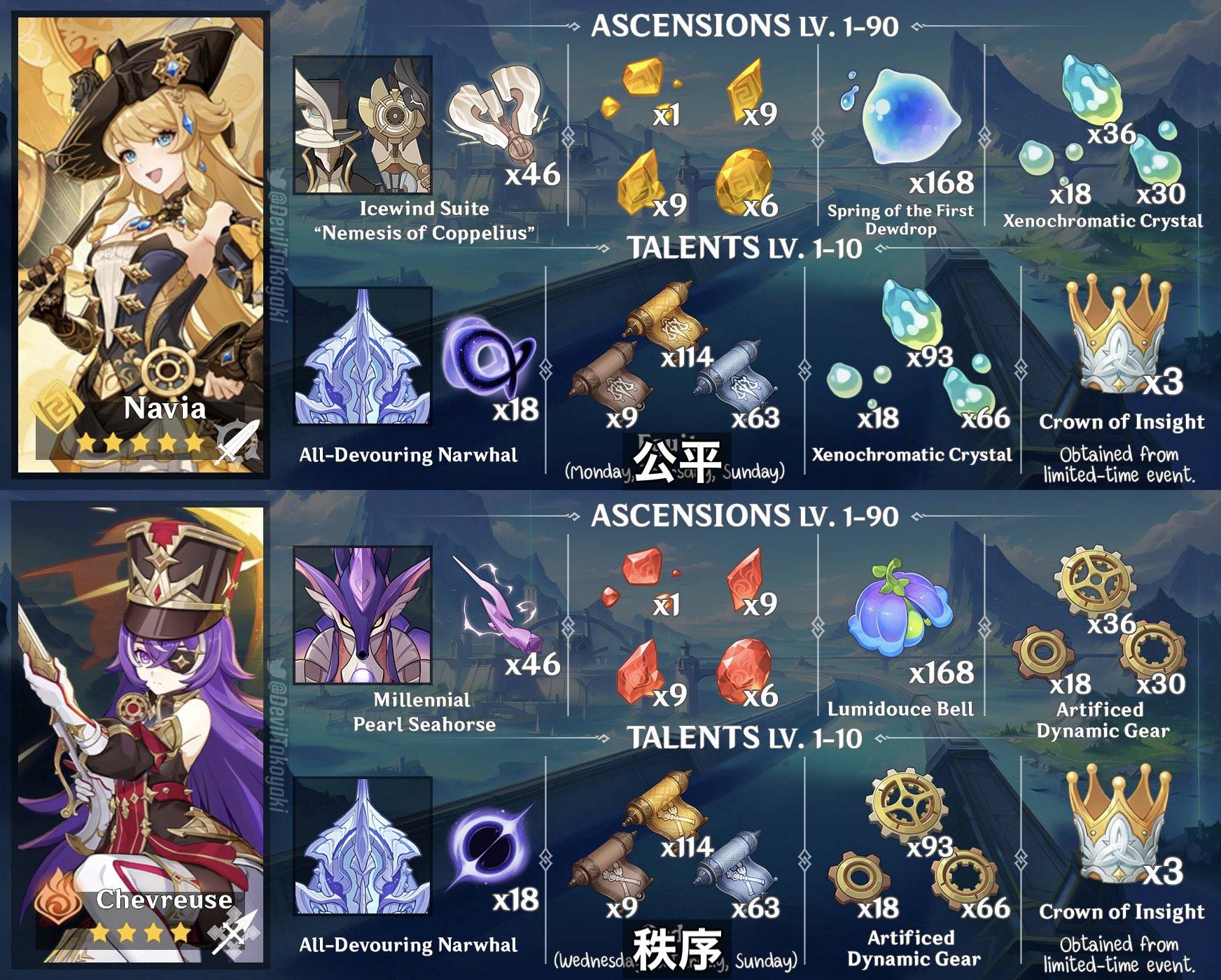Click Navia's character portrait
1221x980 pixels.
[x=141, y=245]
